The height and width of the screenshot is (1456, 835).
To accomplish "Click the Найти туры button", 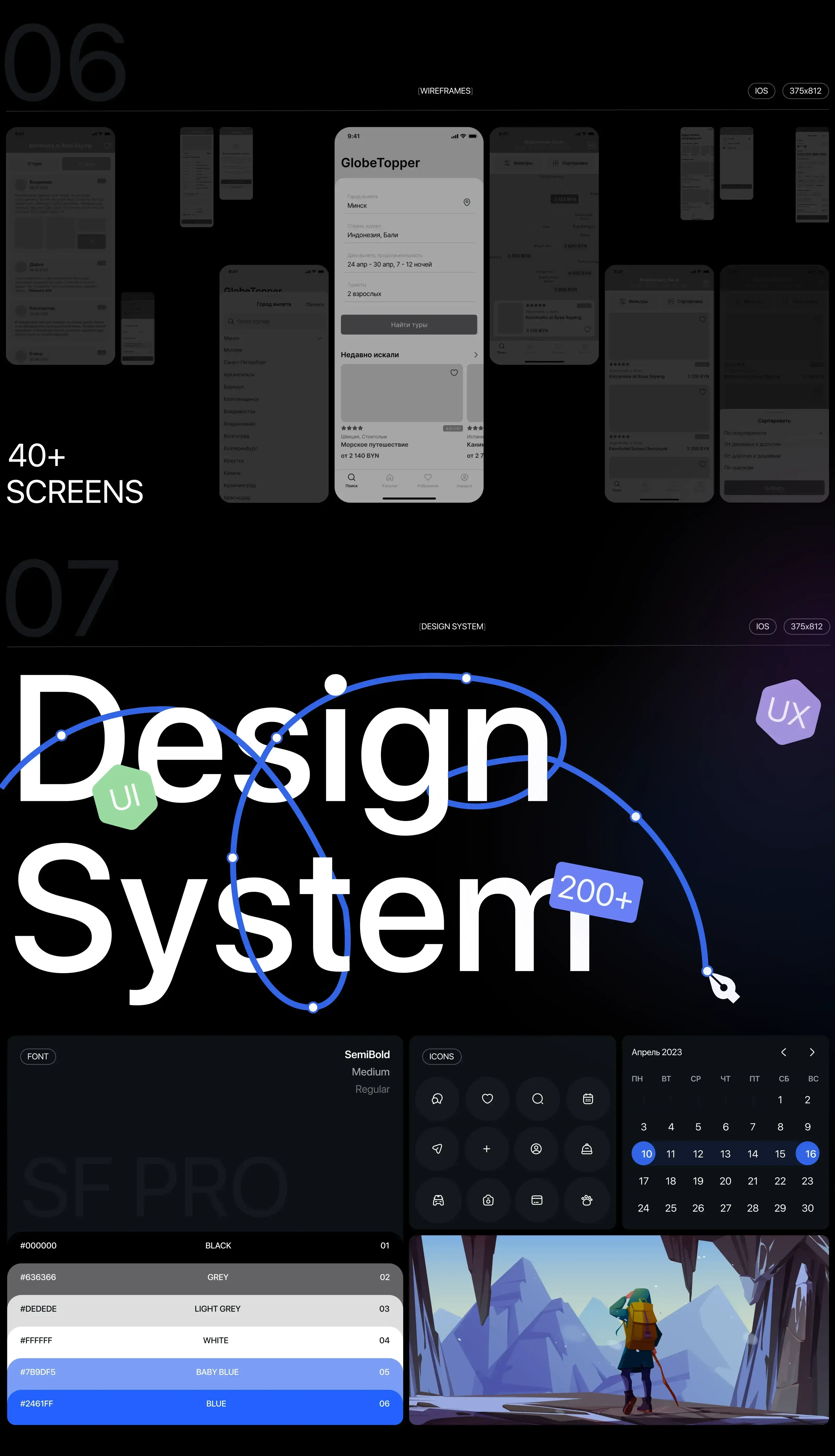I will 409,325.
